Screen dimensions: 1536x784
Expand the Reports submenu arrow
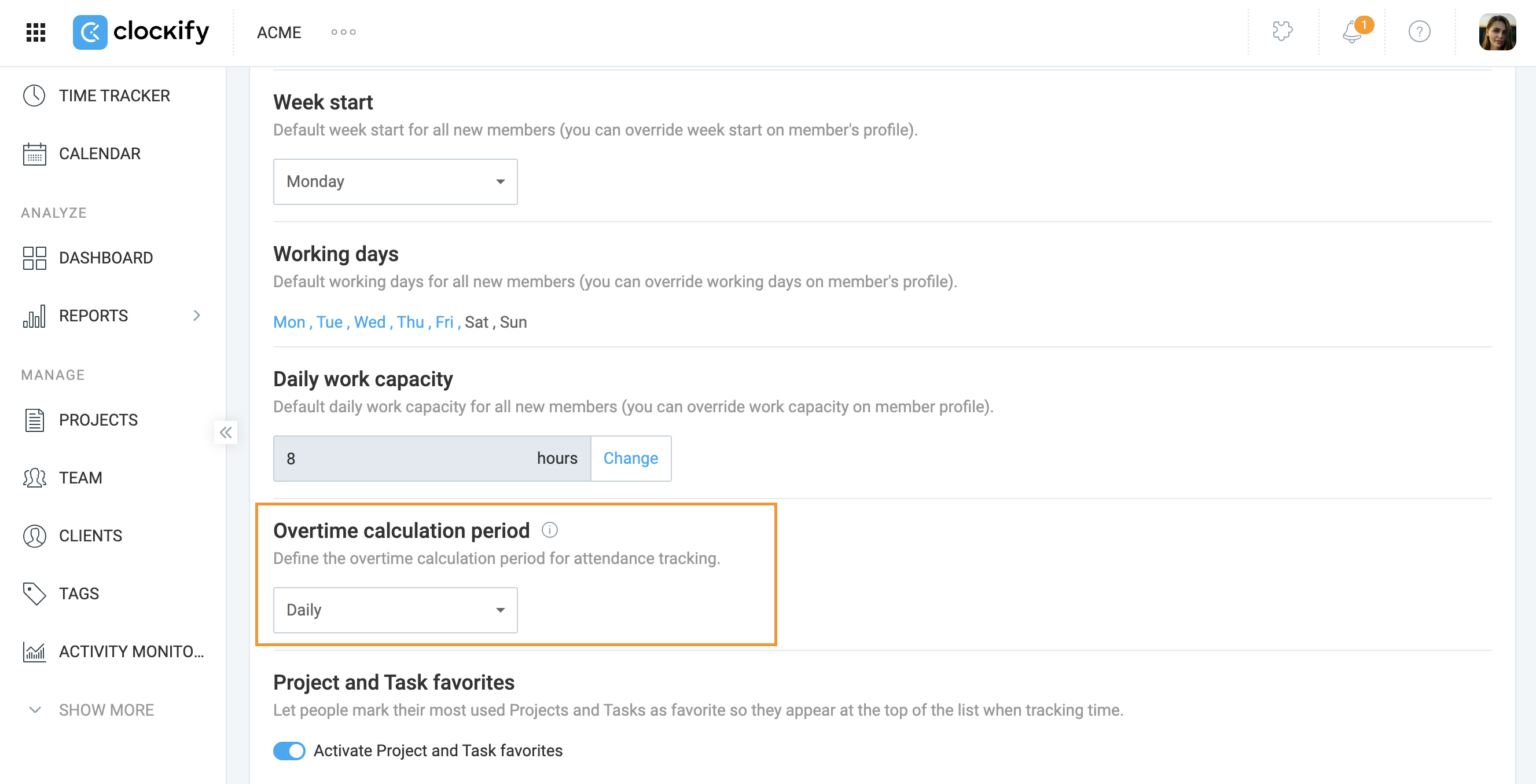196,315
